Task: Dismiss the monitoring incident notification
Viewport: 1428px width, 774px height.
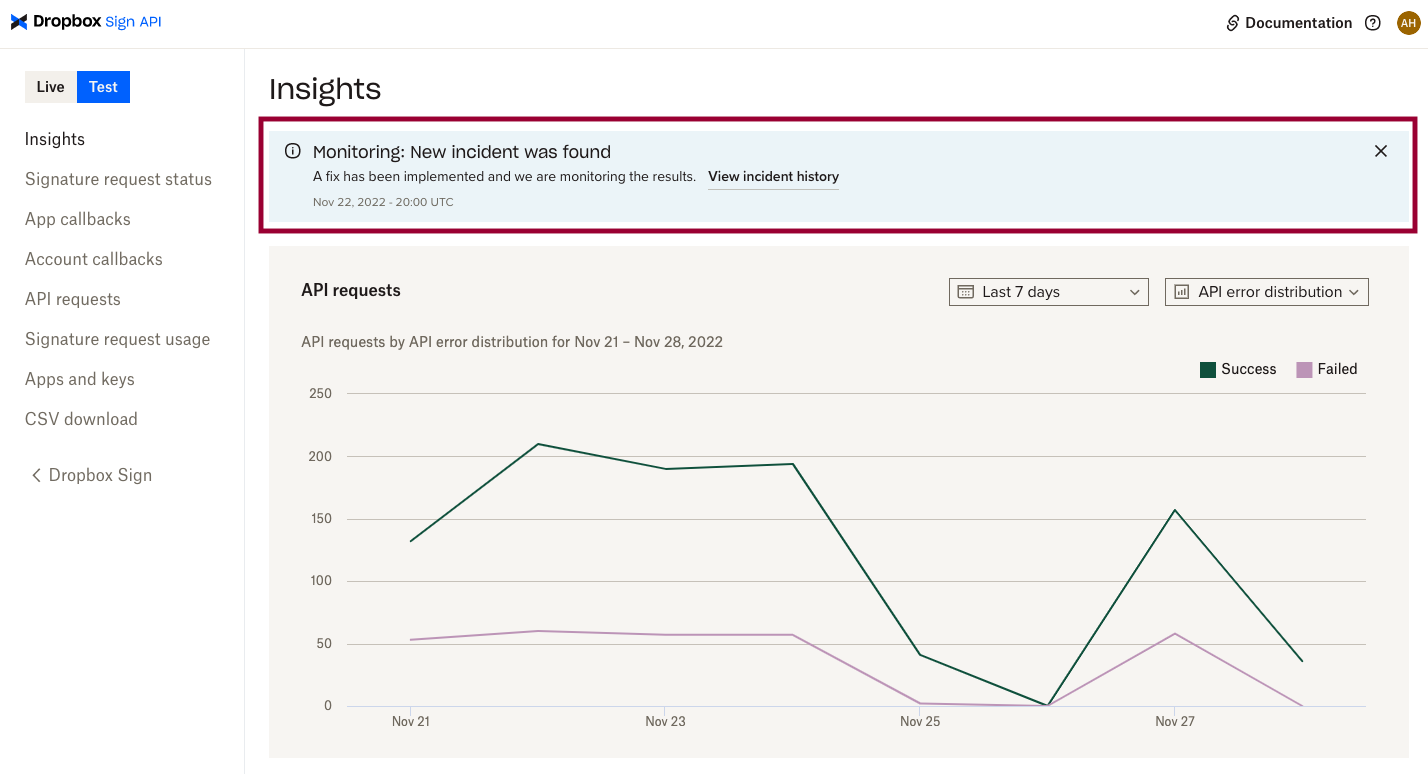Action: [x=1381, y=151]
